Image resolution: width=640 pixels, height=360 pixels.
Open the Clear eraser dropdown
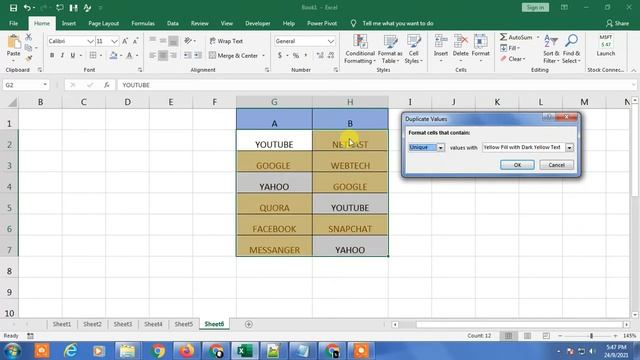[x=513, y=59]
